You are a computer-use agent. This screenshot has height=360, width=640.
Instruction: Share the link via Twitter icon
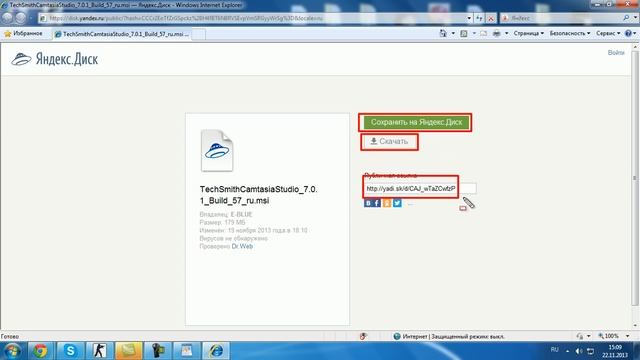(397, 203)
